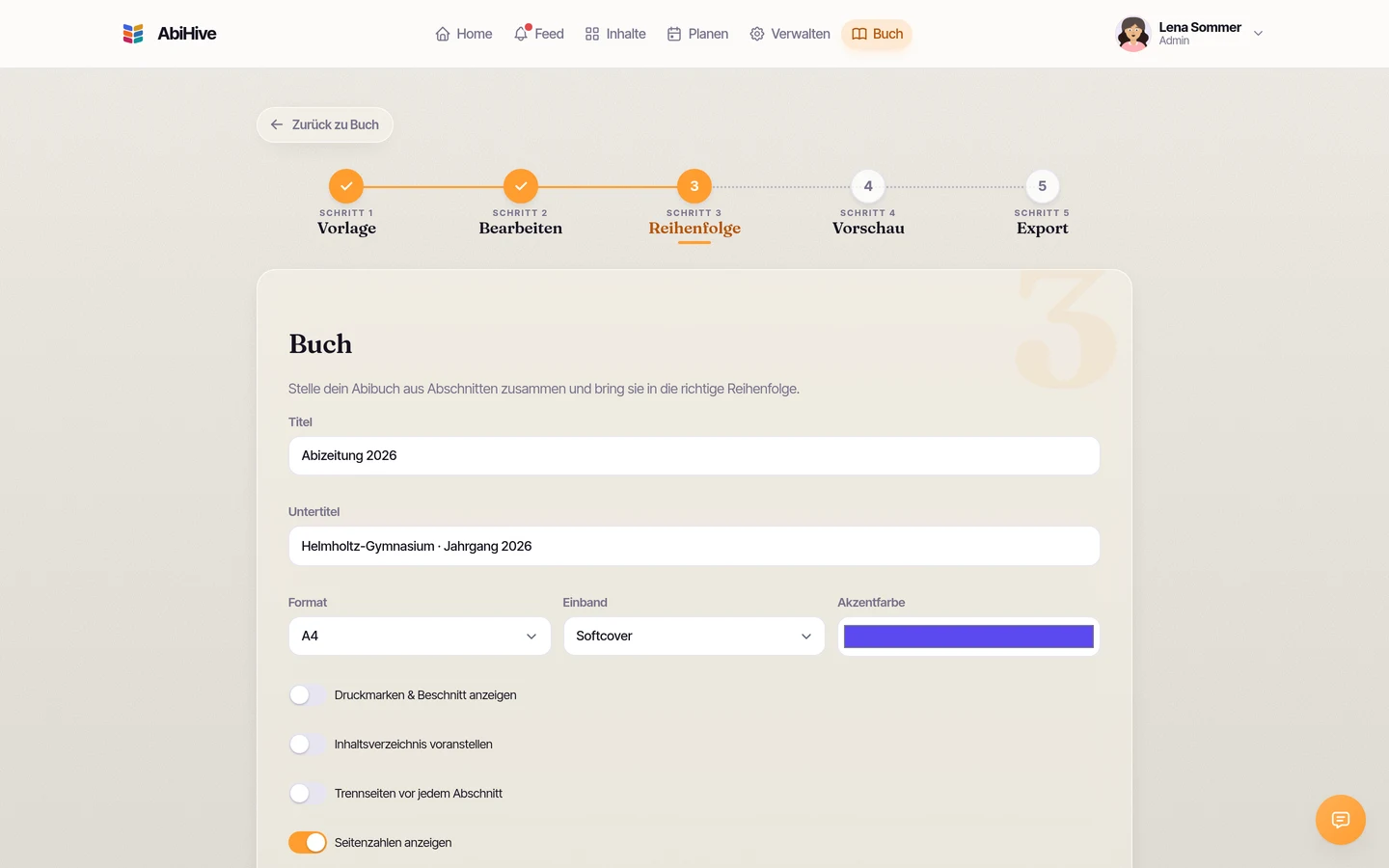Go to Inhalte in the navigation
This screenshot has height=868, width=1389.
pos(615,34)
